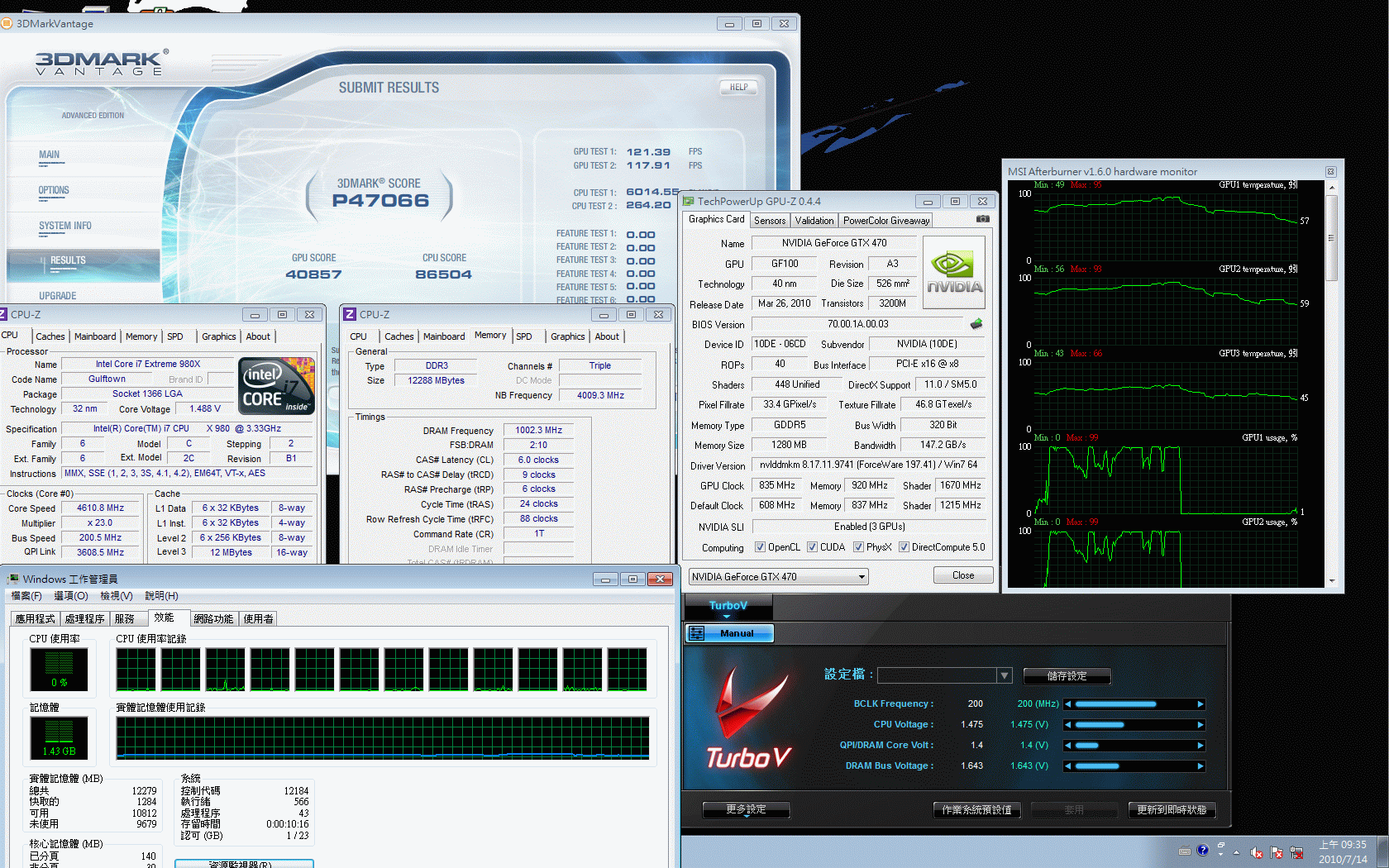The width and height of the screenshot is (1389, 868).
Task: Open SPD tab in CPU-Z Memory window
Action: click(x=524, y=336)
